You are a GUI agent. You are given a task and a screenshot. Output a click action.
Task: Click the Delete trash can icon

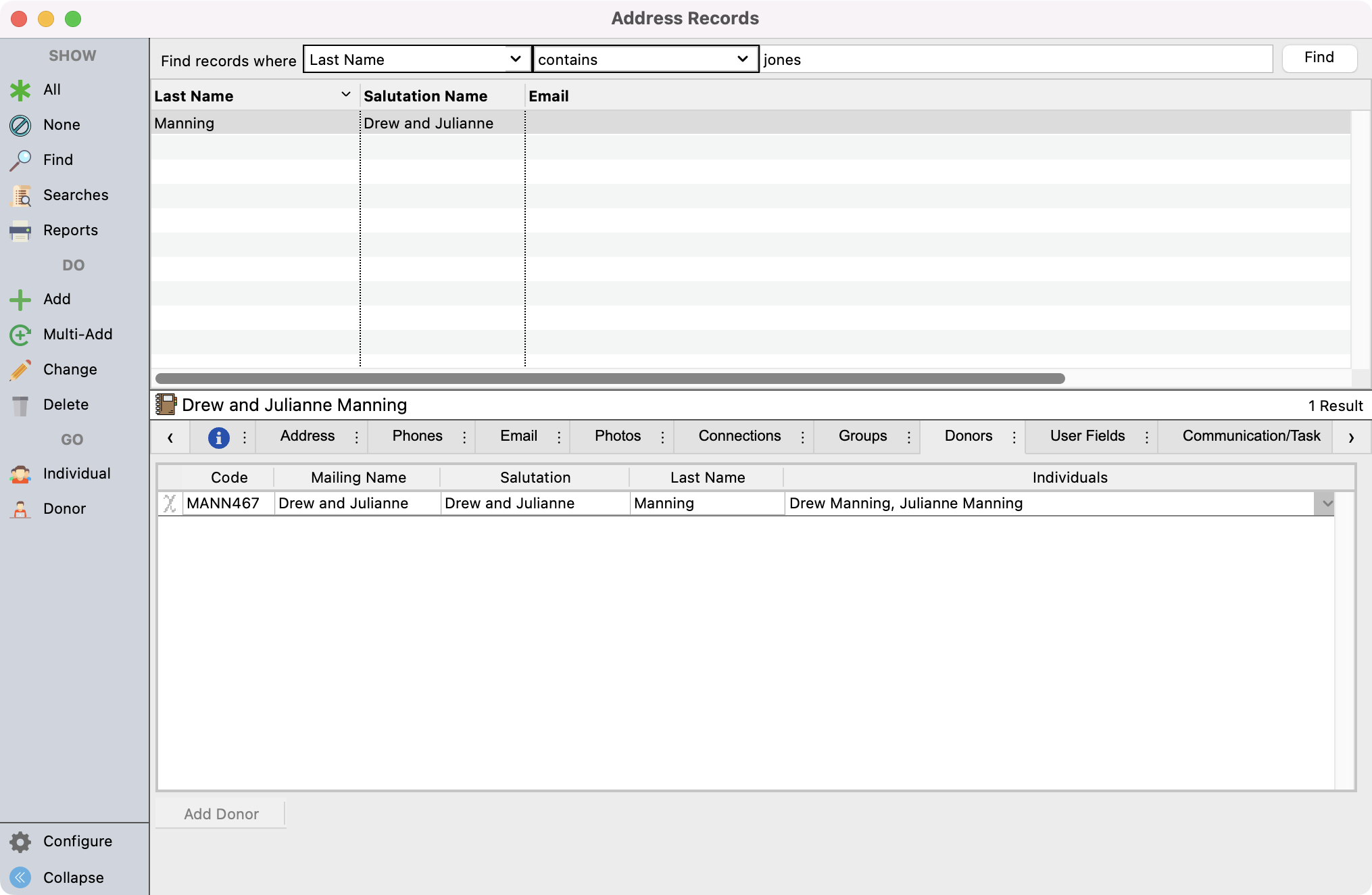point(20,405)
